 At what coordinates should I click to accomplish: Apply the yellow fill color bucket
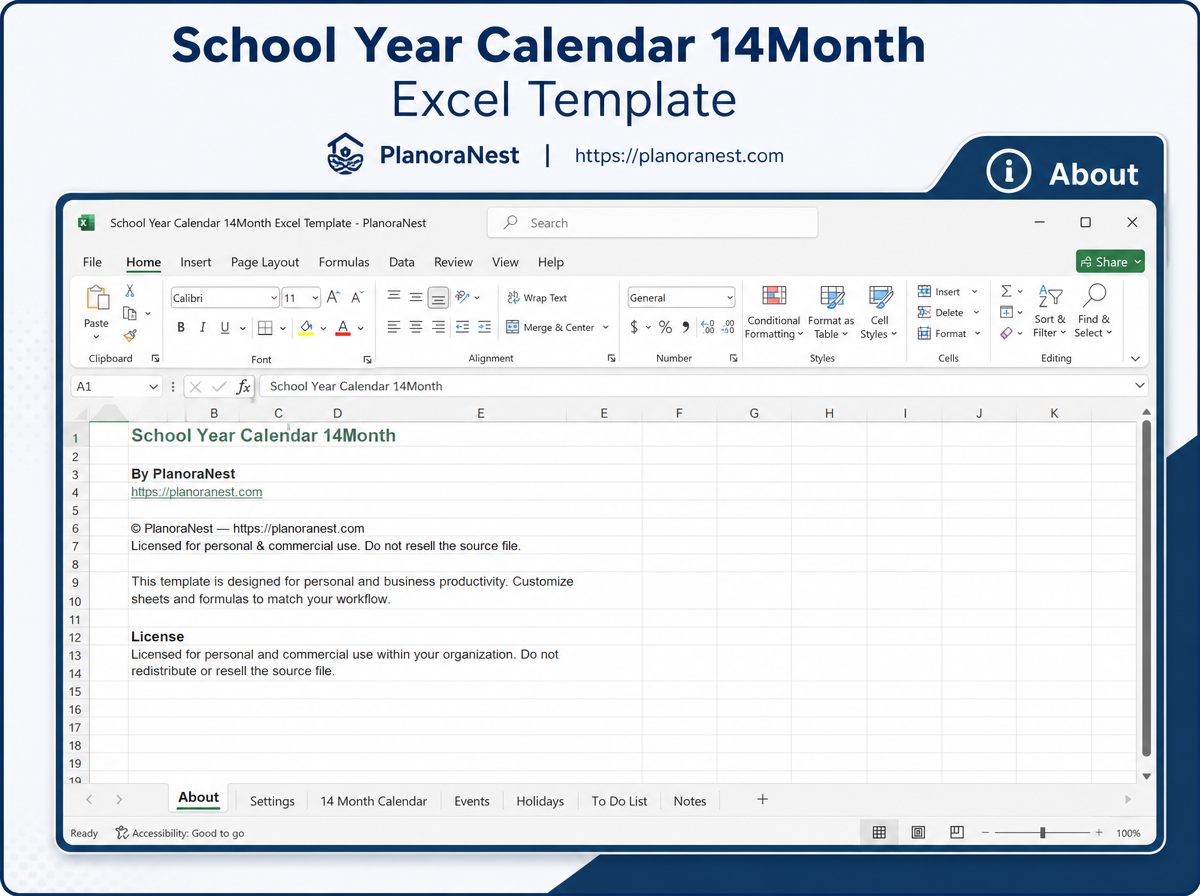306,328
